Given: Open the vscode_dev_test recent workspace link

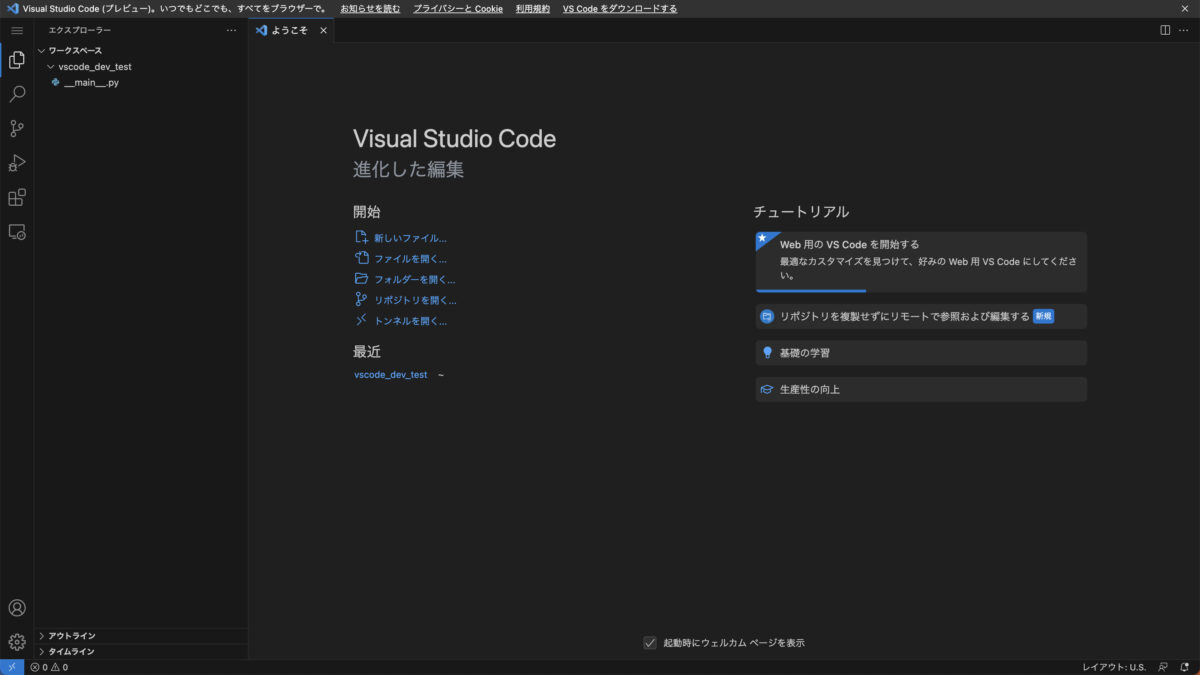Looking at the screenshot, I should [x=390, y=374].
